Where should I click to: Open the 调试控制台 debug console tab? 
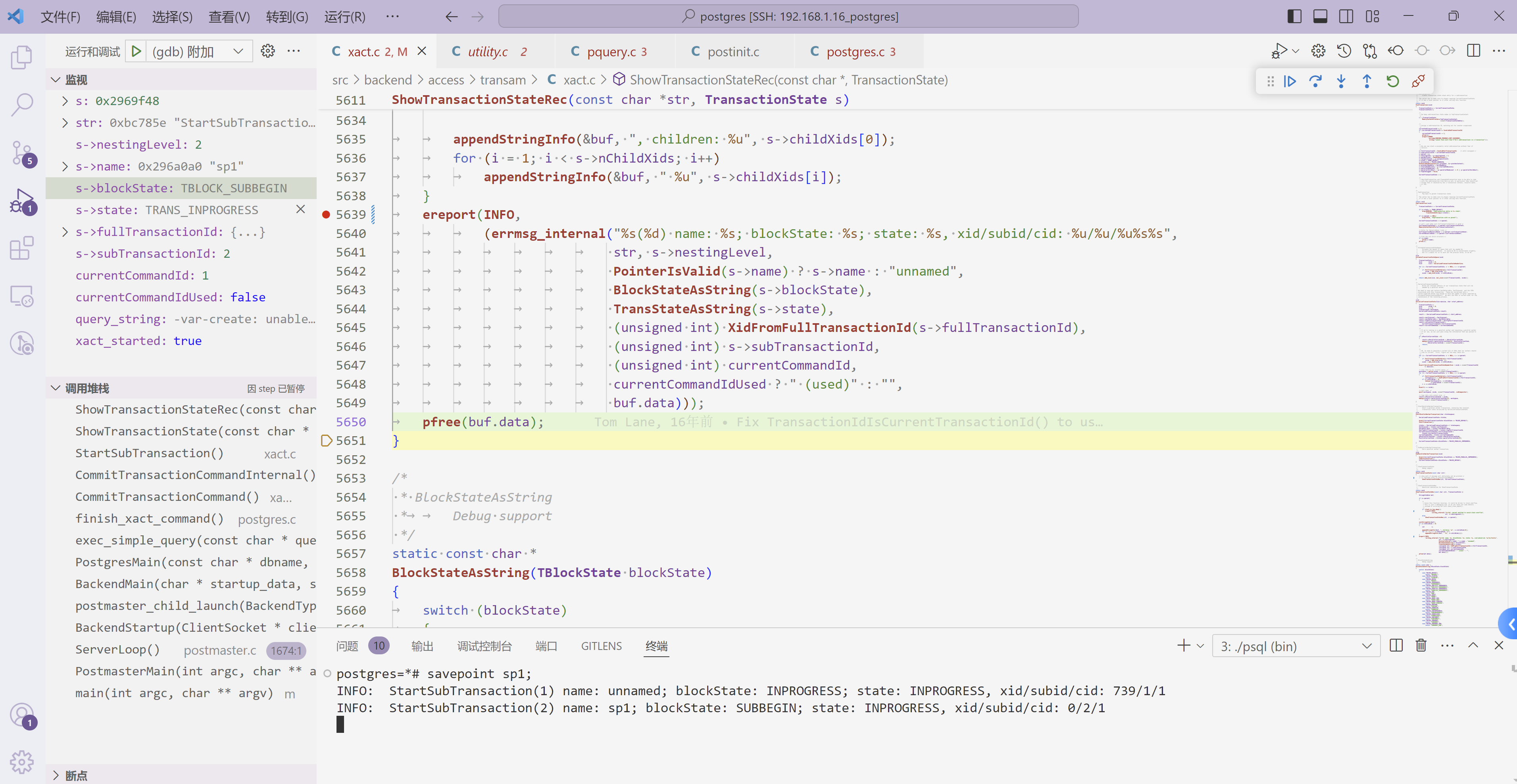pos(484,646)
